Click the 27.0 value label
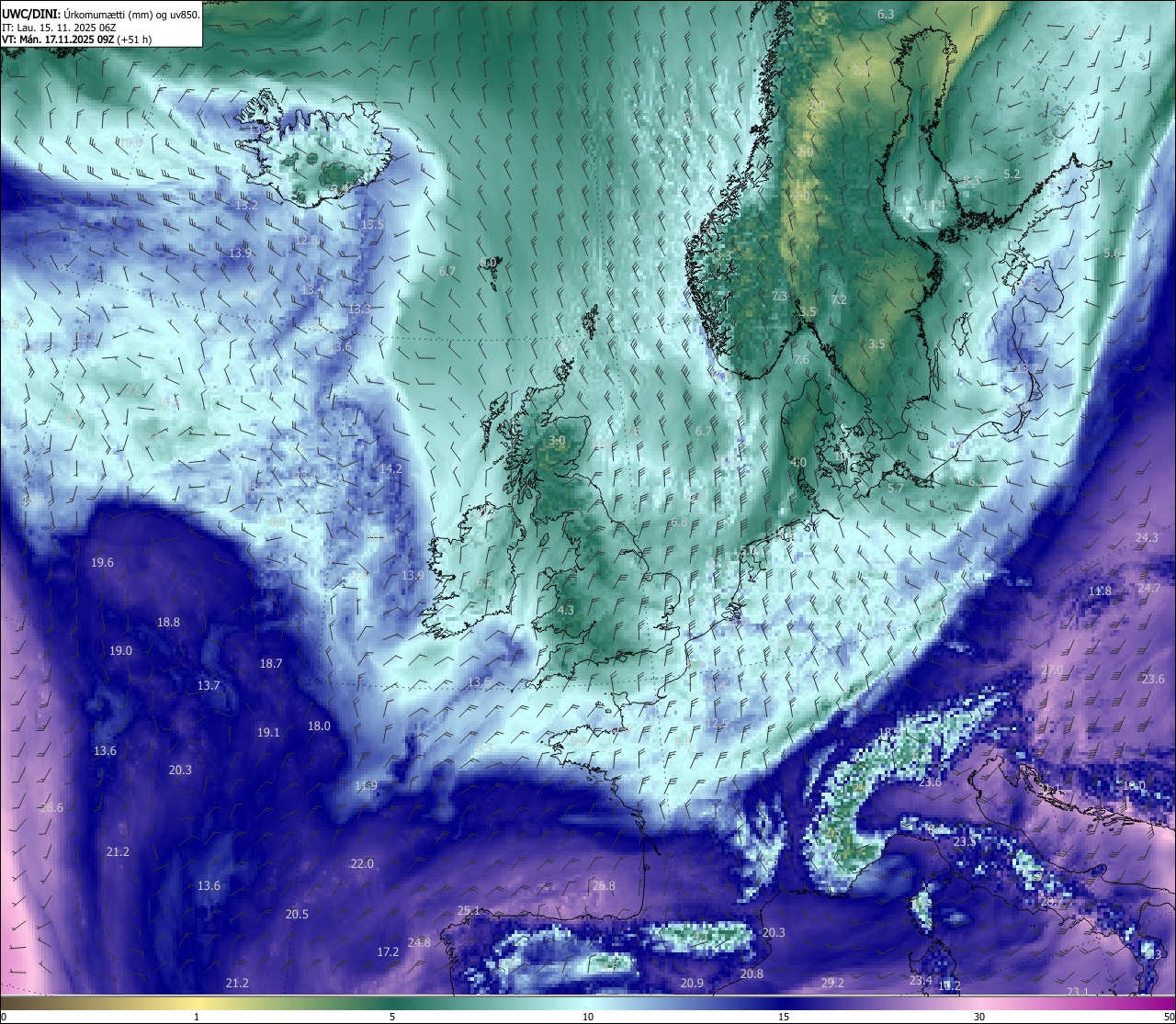 tap(1052, 670)
